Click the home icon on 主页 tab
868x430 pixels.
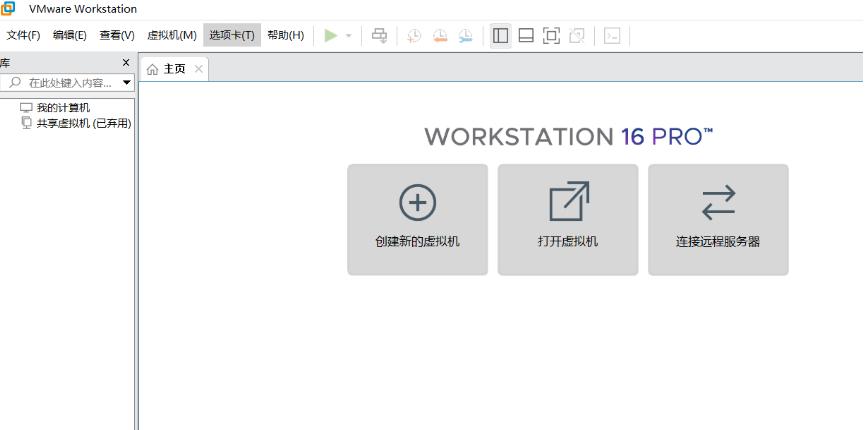(152, 69)
